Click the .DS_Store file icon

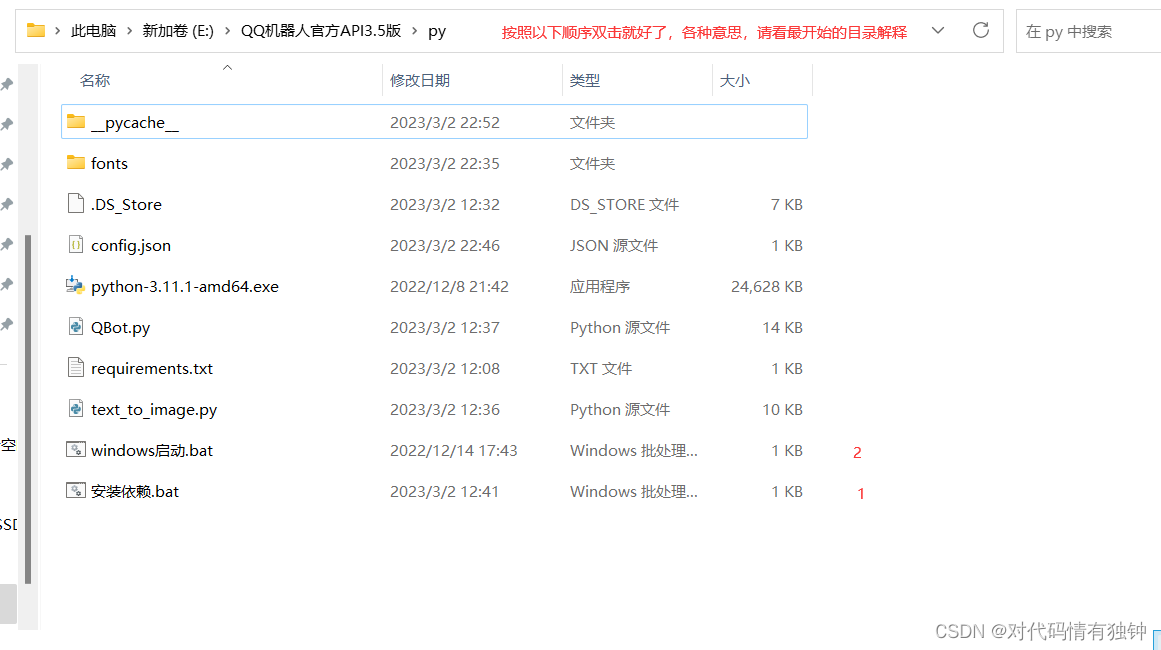tap(76, 204)
